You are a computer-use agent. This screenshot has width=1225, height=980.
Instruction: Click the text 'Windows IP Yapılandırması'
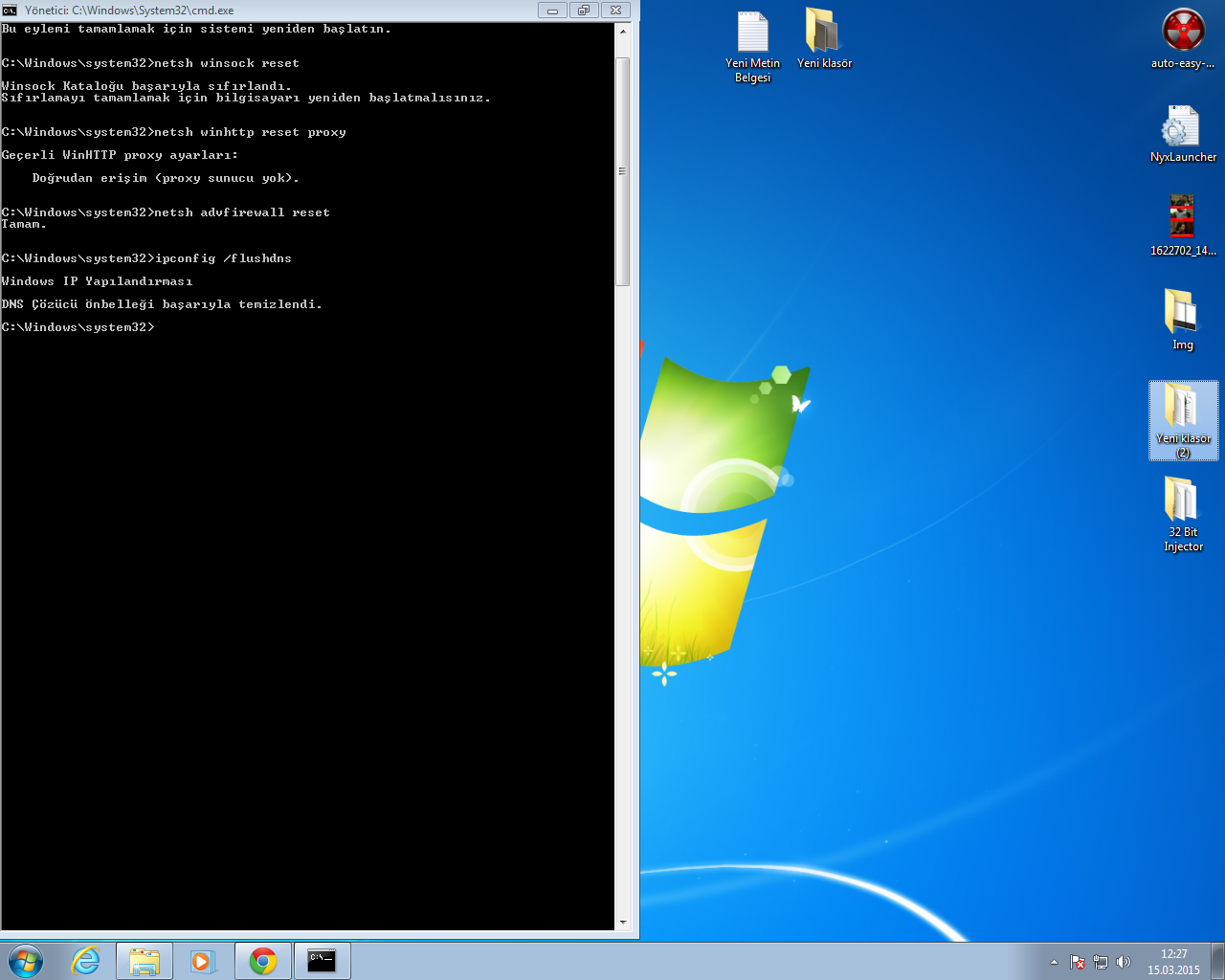pos(97,281)
